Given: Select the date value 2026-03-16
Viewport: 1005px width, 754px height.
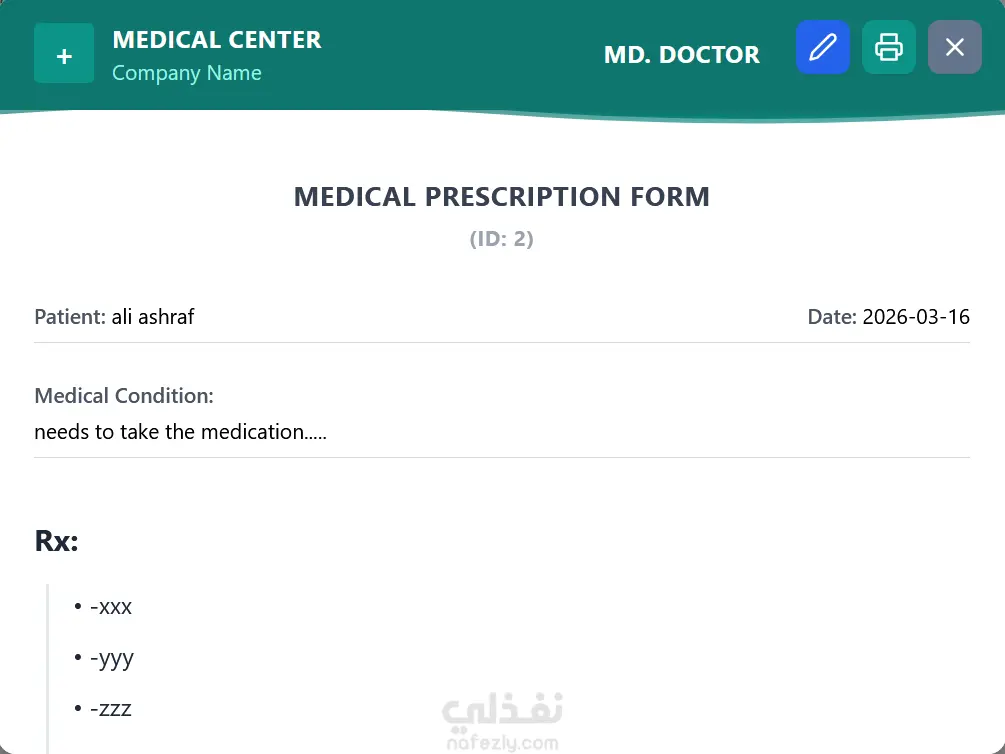Looking at the screenshot, I should (x=916, y=317).
